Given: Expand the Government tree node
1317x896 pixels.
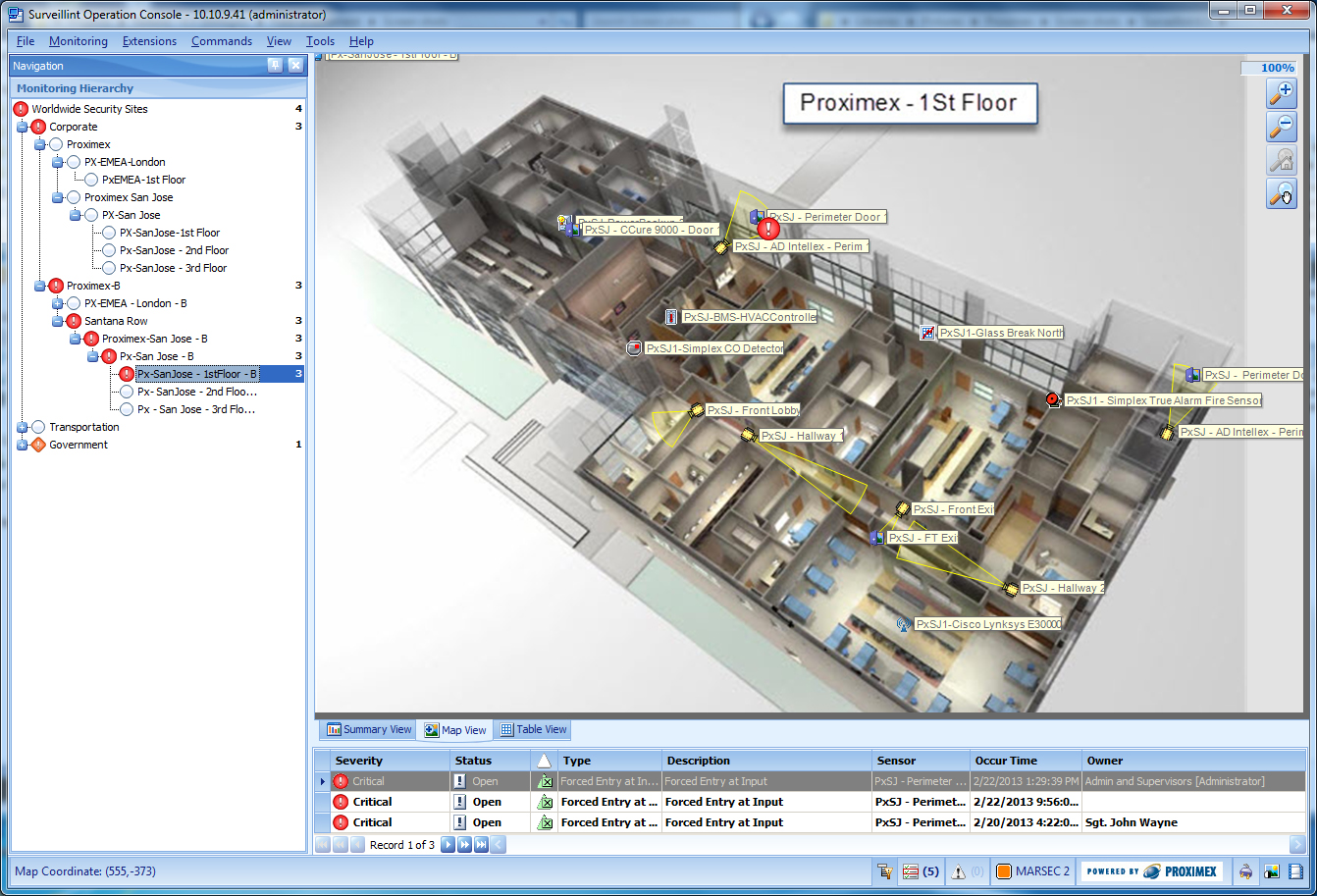Looking at the screenshot, I should click(x=22, y=445).
